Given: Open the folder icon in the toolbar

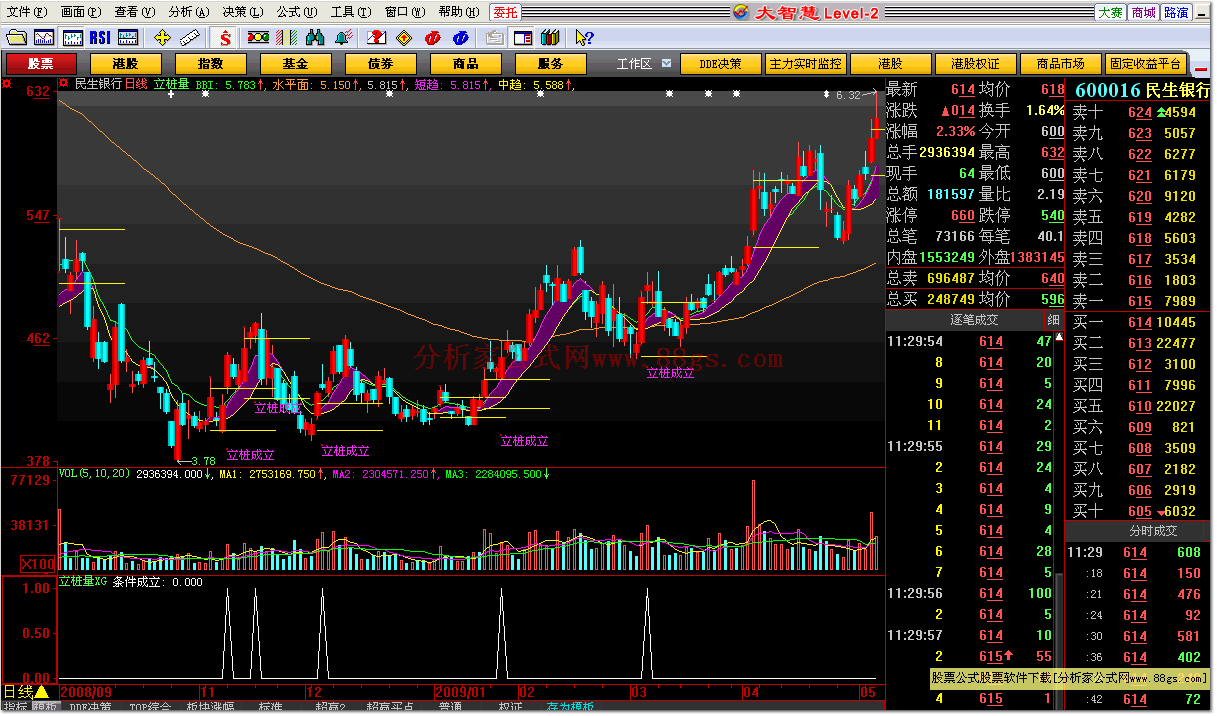Looking at the screenshot, I should point(16,38).
